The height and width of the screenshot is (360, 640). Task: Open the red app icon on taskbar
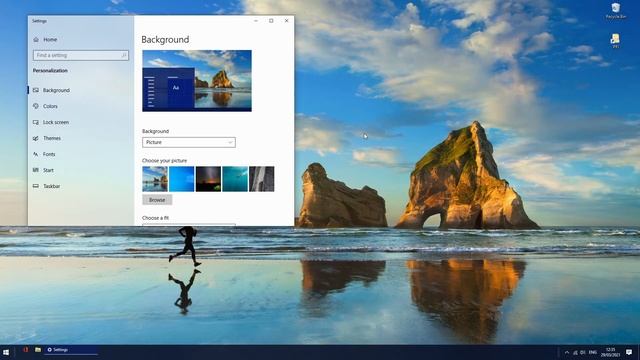pyautogui.click(x=25, y=350)
